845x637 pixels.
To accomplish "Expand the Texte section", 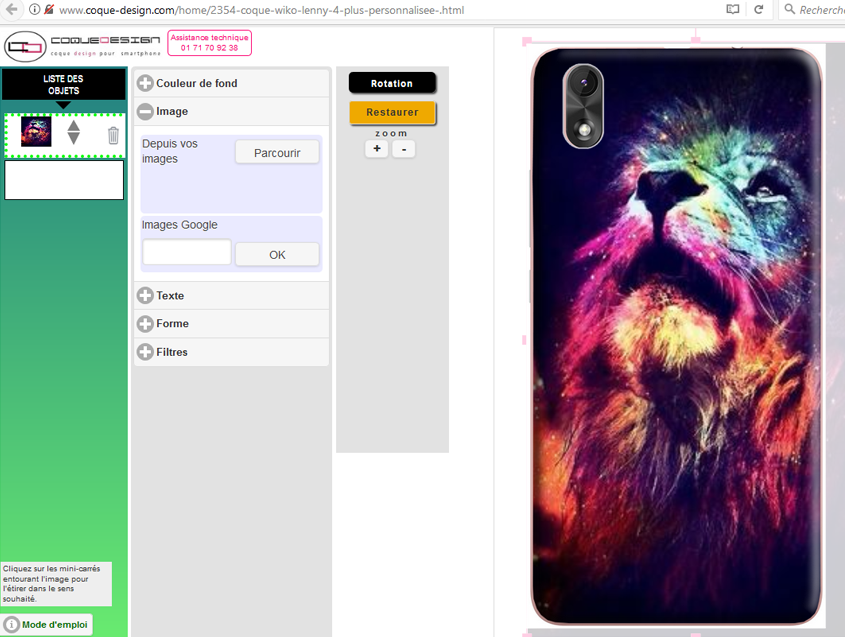I will click(x=231, y=295).
